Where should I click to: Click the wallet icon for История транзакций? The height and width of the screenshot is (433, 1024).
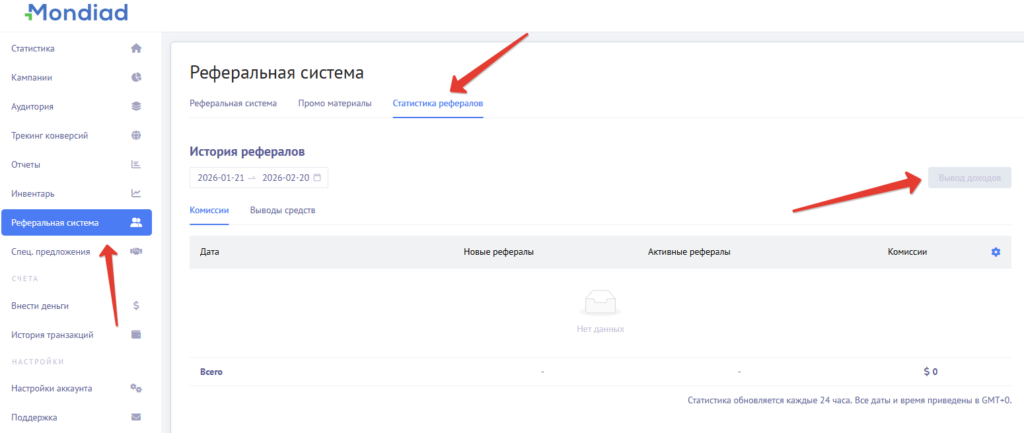tap(136, 334)
